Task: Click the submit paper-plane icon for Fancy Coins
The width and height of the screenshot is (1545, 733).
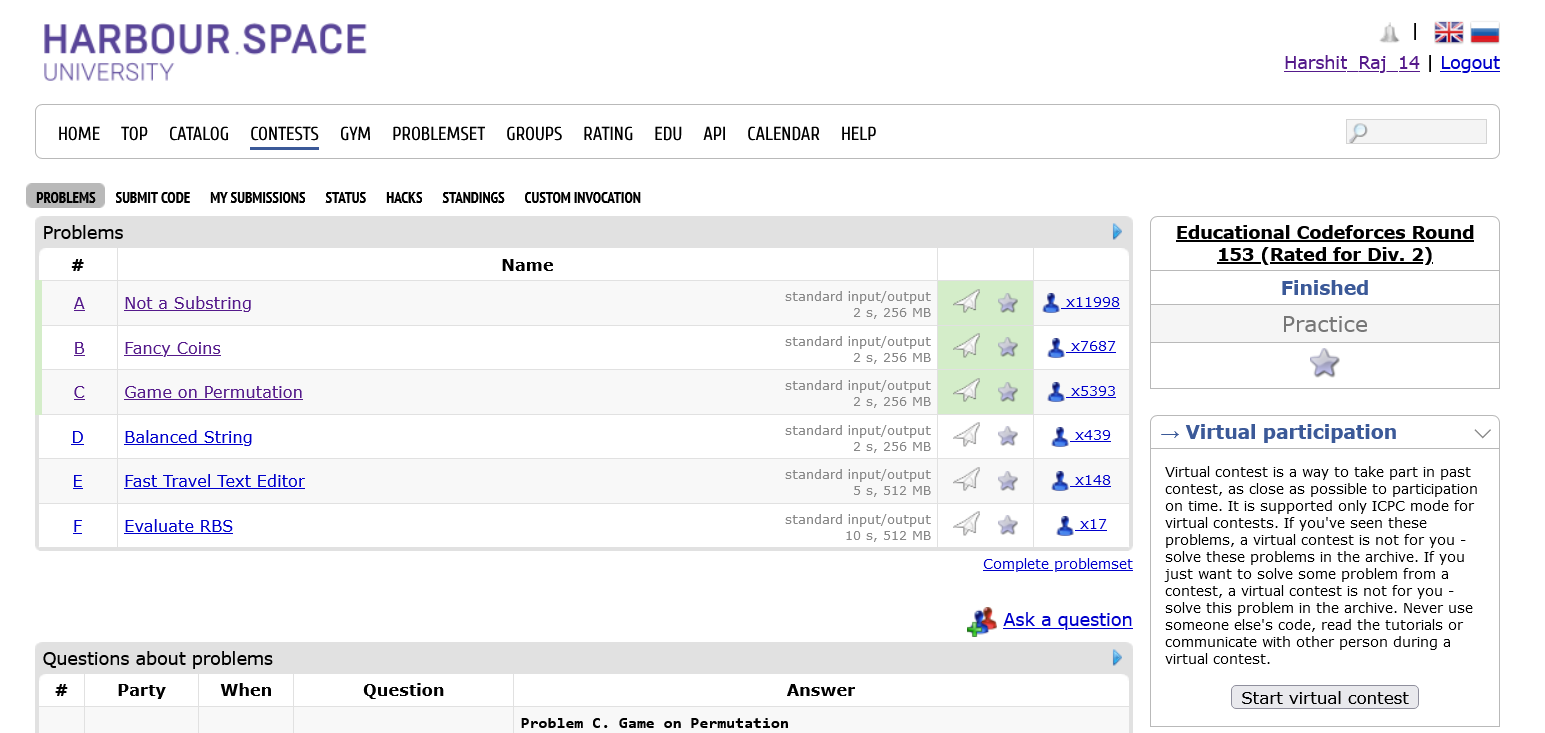Action: [x=966, y=346]
